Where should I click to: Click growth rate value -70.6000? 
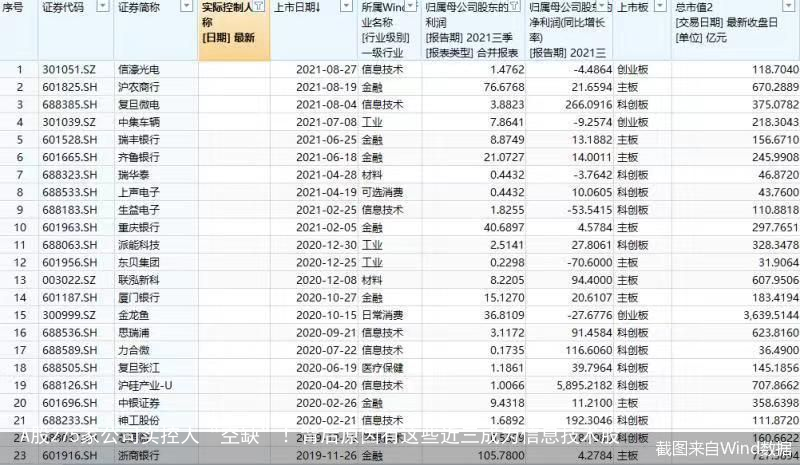tap(589, 262)
